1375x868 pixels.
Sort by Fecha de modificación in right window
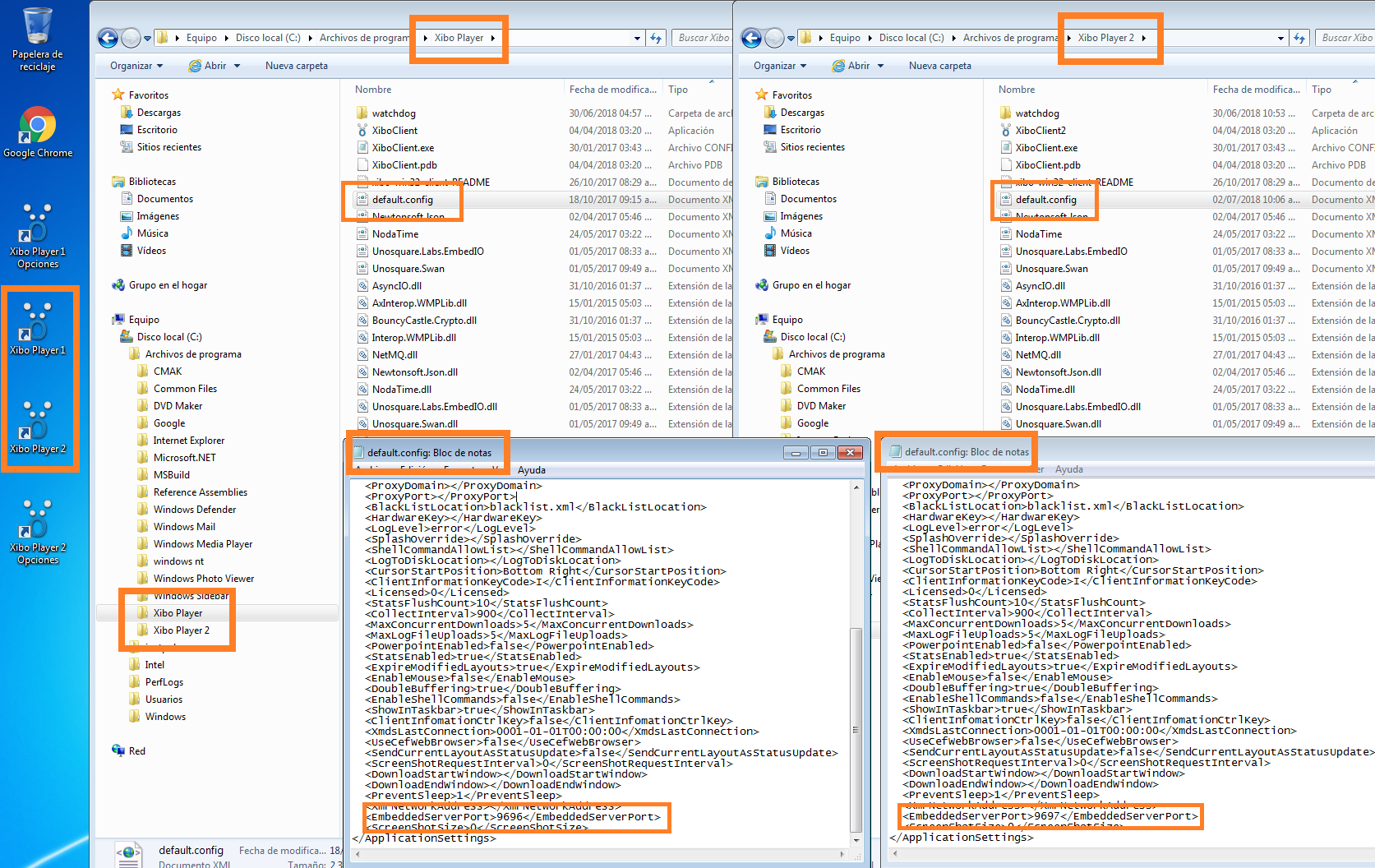[1257, 90]
